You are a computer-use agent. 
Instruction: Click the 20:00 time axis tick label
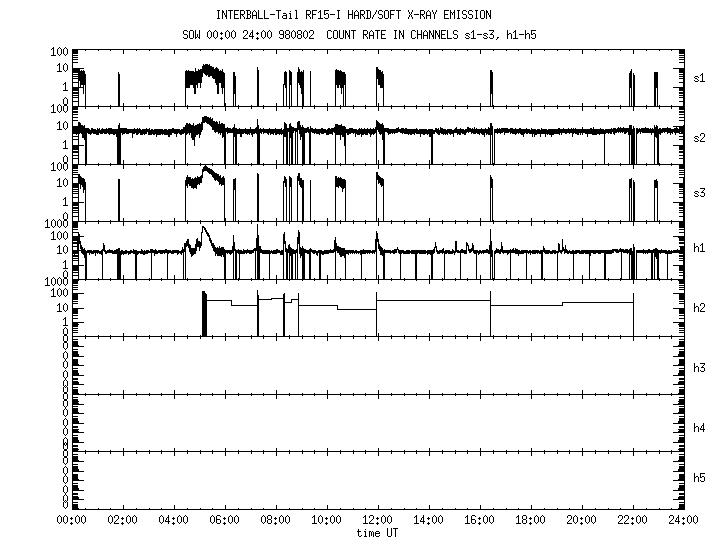point(582,521)
